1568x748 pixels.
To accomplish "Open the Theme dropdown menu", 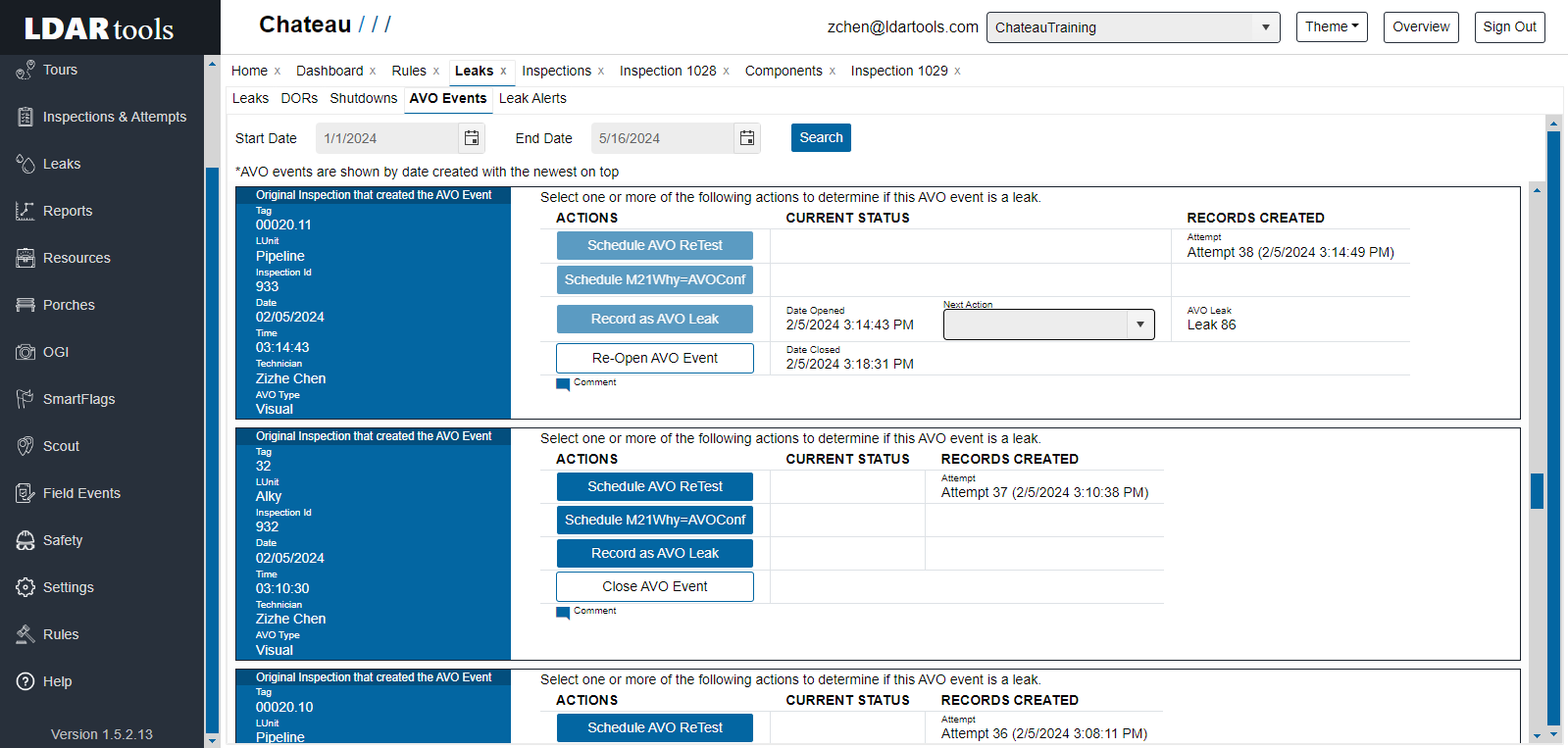I will tap(1332, 27).
